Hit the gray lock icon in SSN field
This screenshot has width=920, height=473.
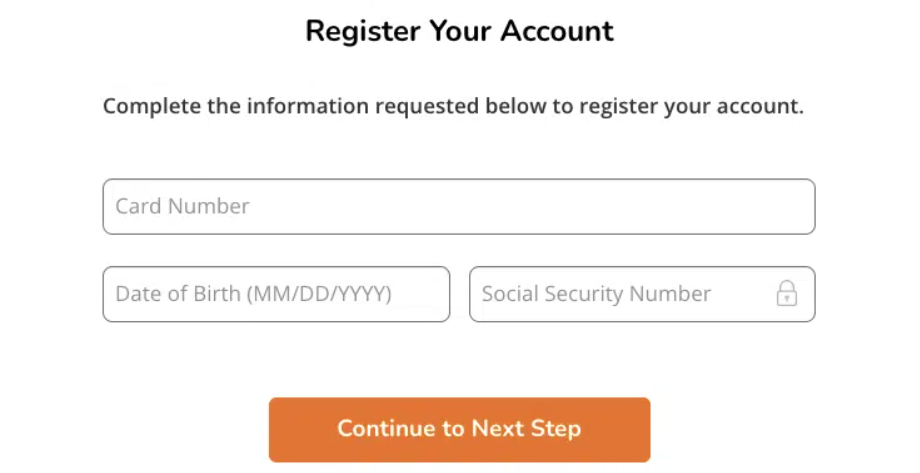(x=787, y=294)
